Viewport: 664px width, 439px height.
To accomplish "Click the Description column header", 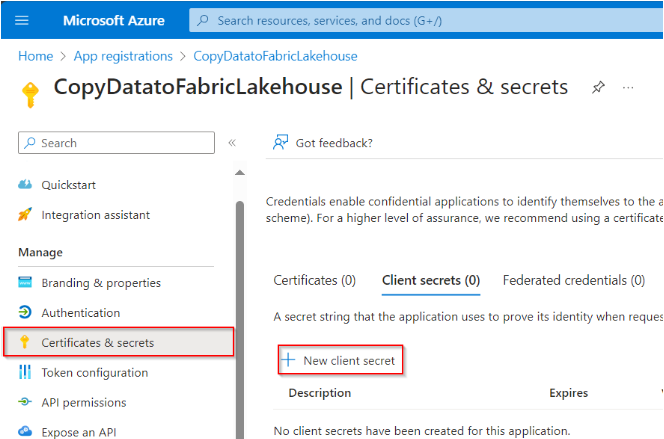I will (320, 393).
